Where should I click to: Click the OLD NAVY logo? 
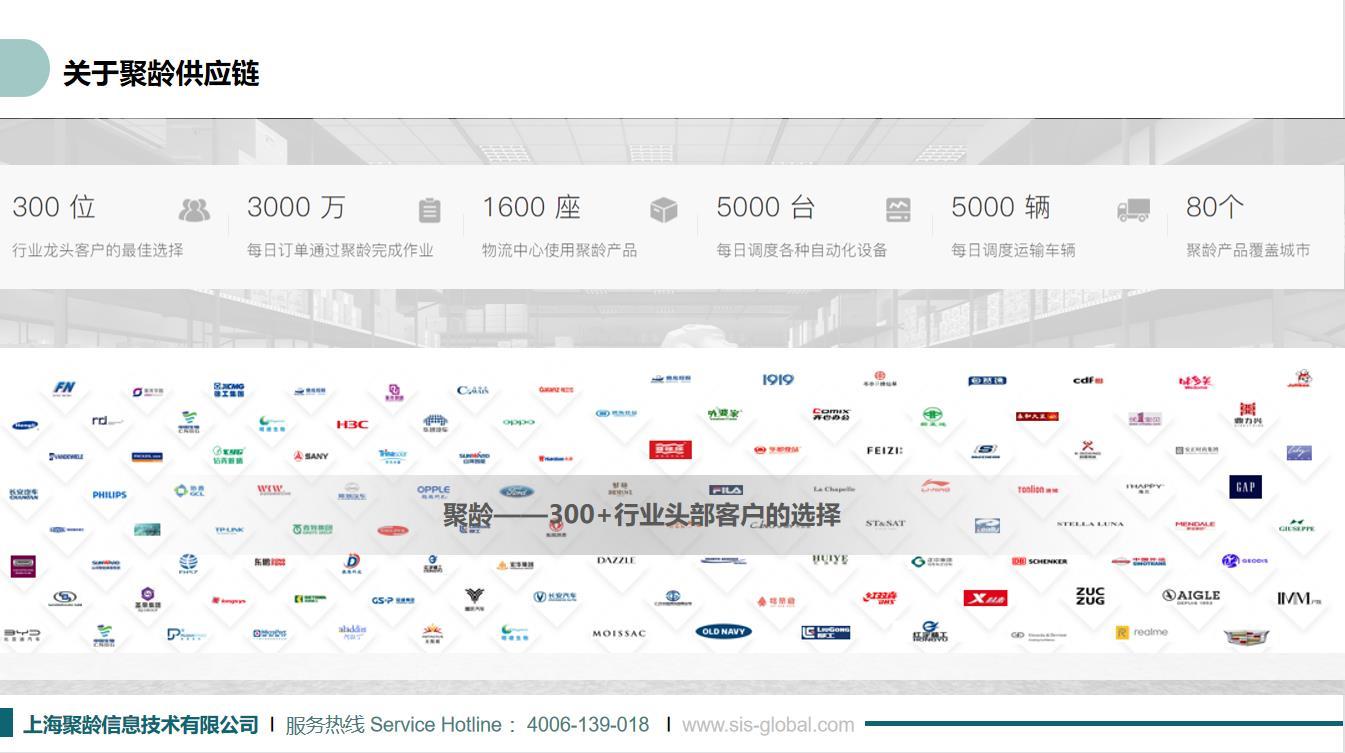723,632
